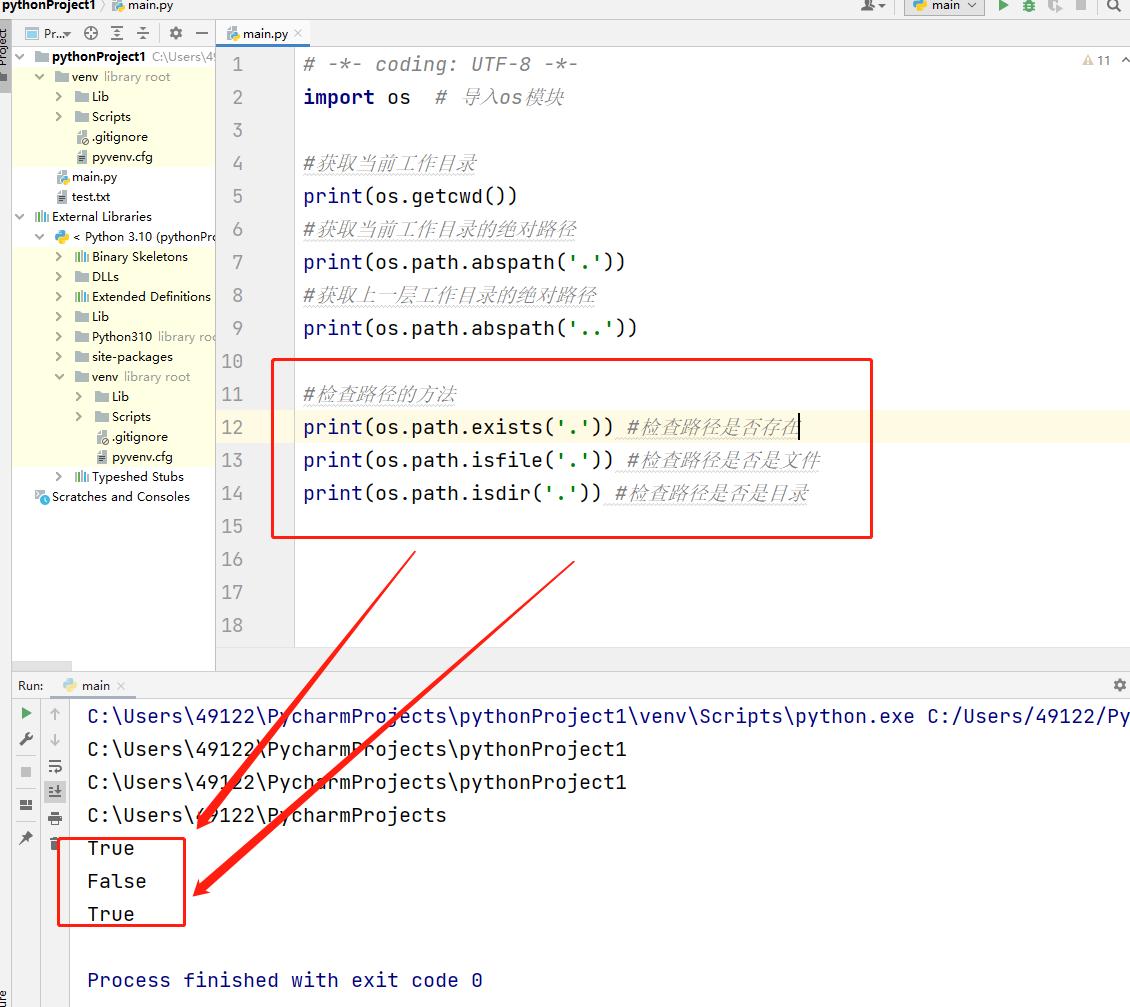Toggle the Project tool window side tab

pyautogui.click(x=4, y=45)
